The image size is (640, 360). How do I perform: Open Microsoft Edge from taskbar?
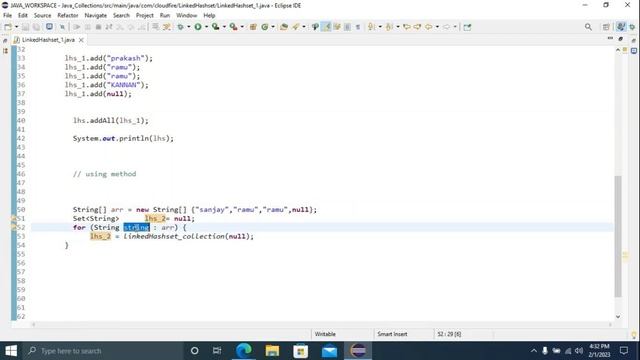244,351
